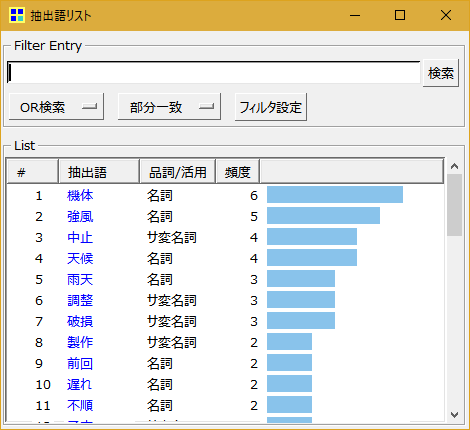Select the word 天候
The image size is (470, 430).
80,258
